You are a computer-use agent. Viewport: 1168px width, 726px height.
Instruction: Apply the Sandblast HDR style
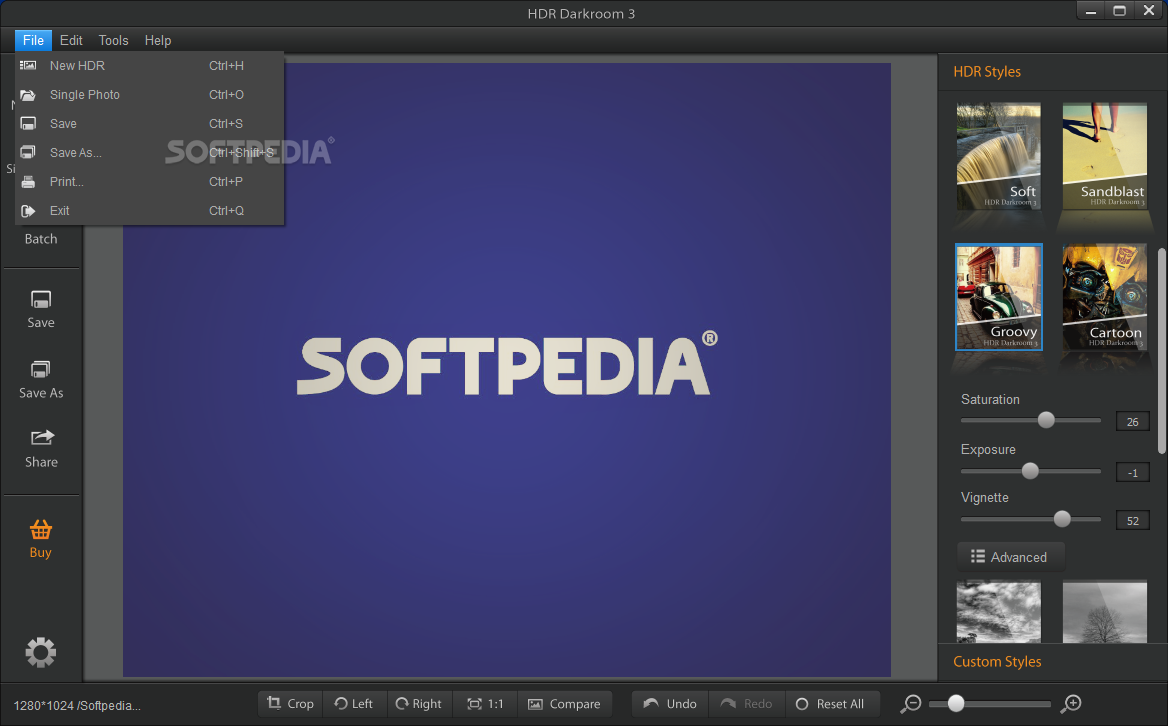click(x=1105, y=156)
